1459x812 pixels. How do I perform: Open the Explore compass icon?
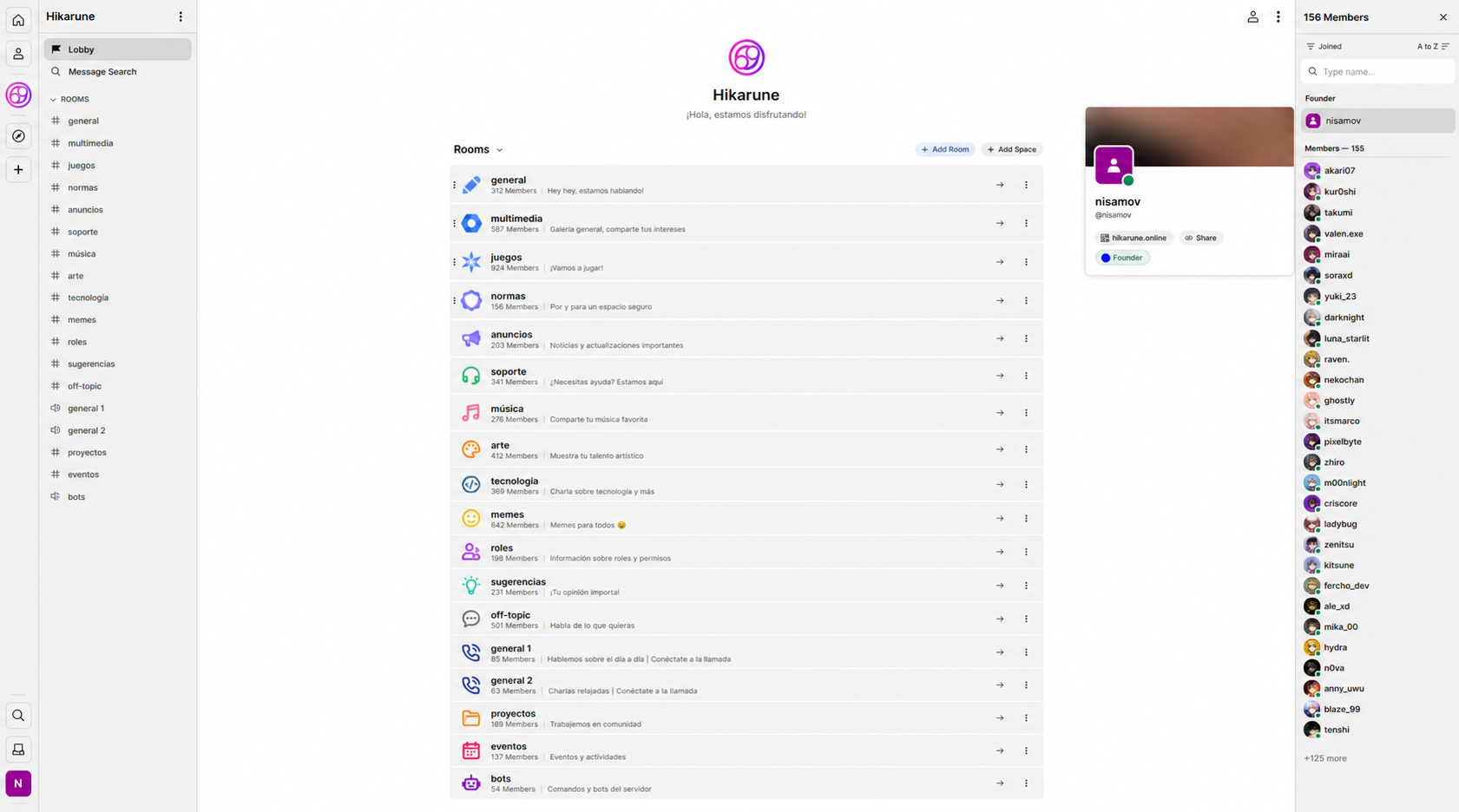click(x=18, y=136)
